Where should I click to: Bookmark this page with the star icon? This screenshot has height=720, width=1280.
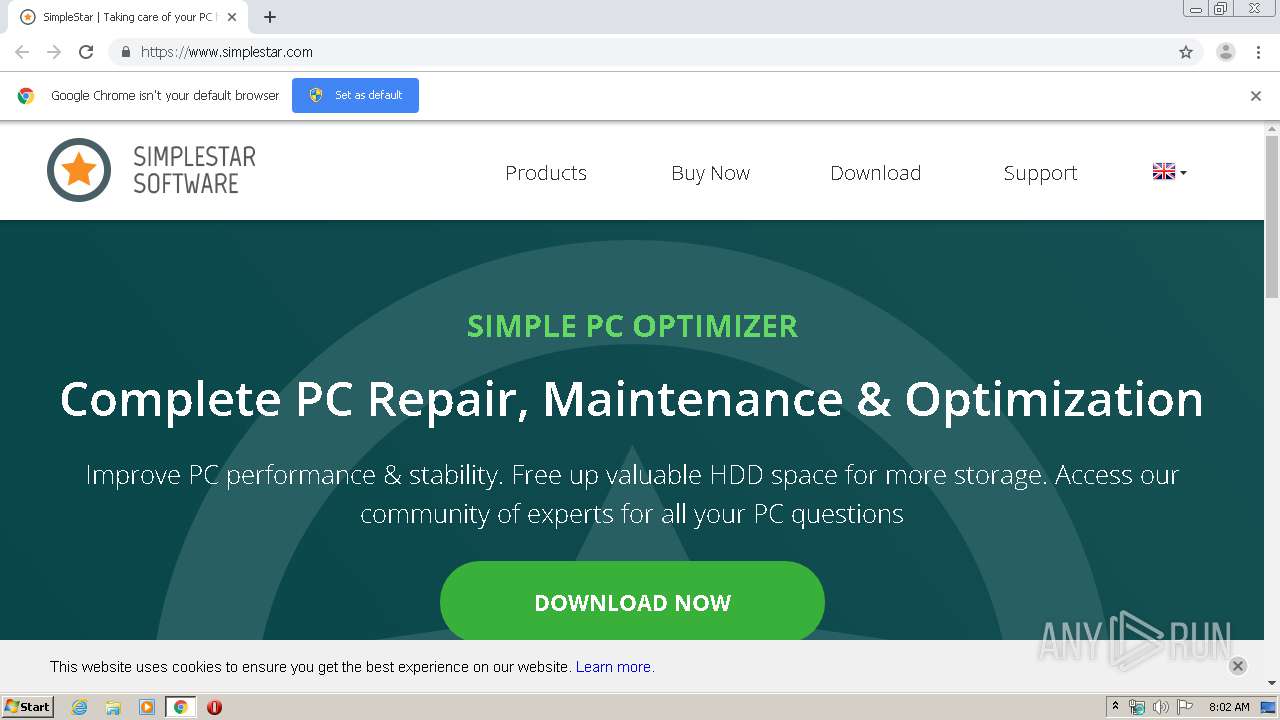[x=1186, y=52]
